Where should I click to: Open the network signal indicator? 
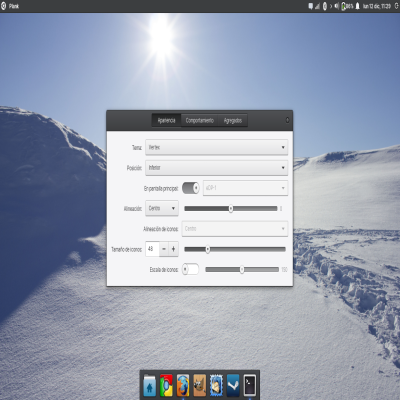coord(317,6)
